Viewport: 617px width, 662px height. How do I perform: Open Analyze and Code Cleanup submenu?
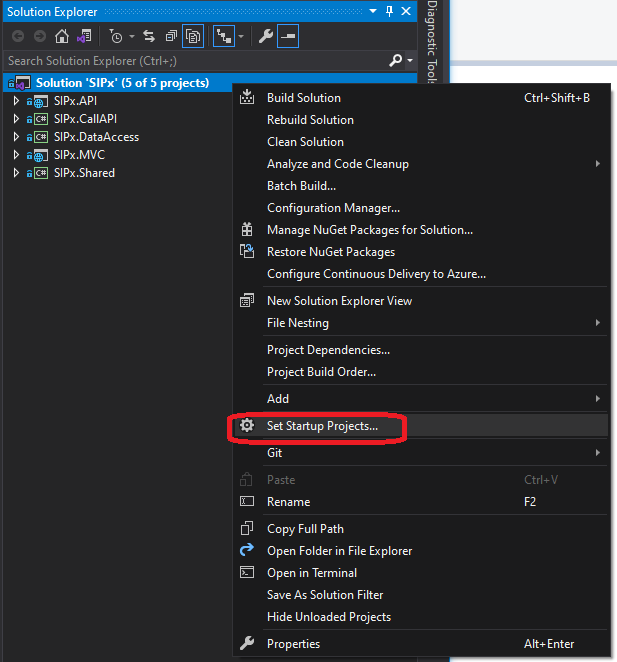421,164
